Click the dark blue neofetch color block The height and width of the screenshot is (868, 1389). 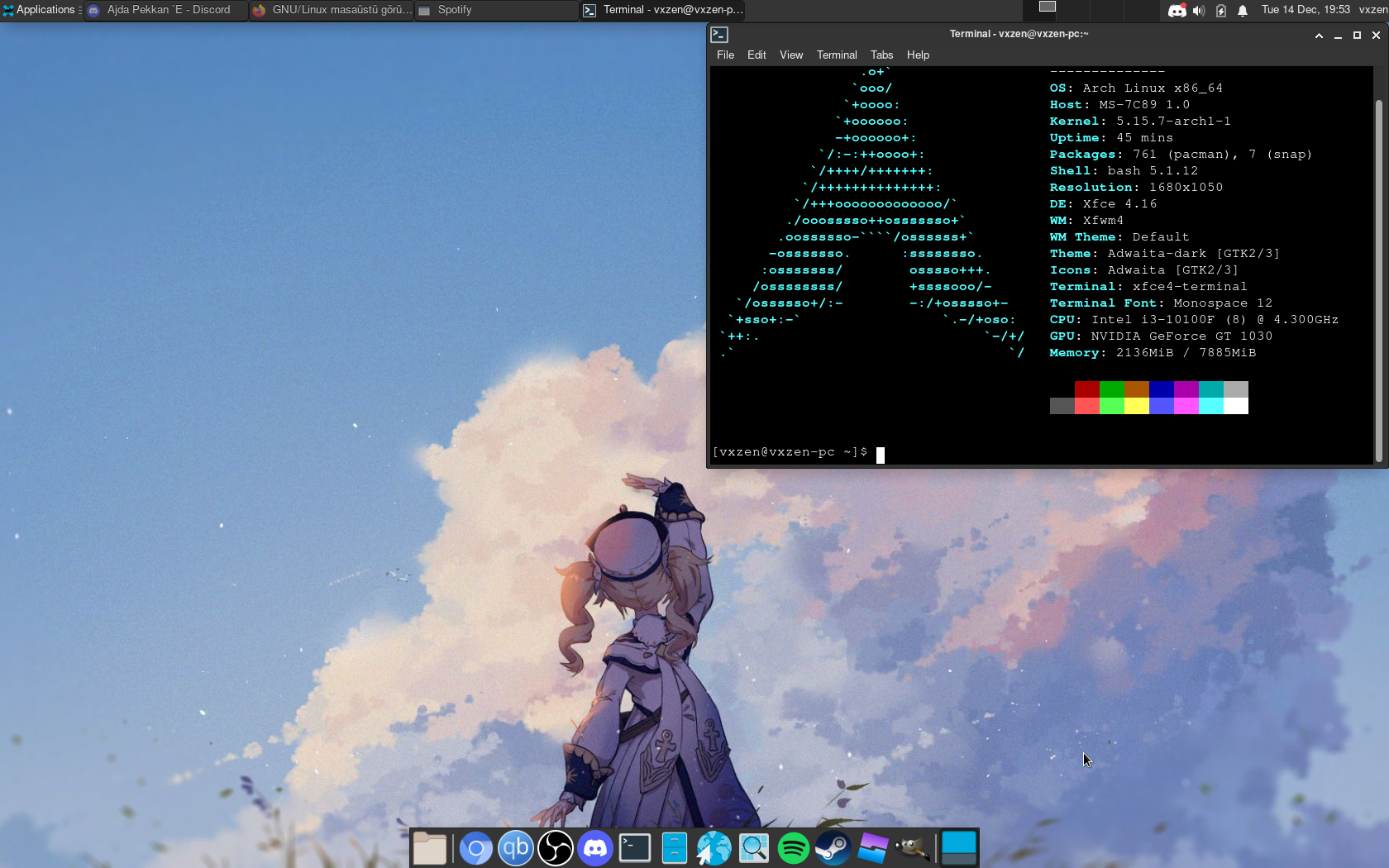pyautogui.click(x=1162, y=389)
